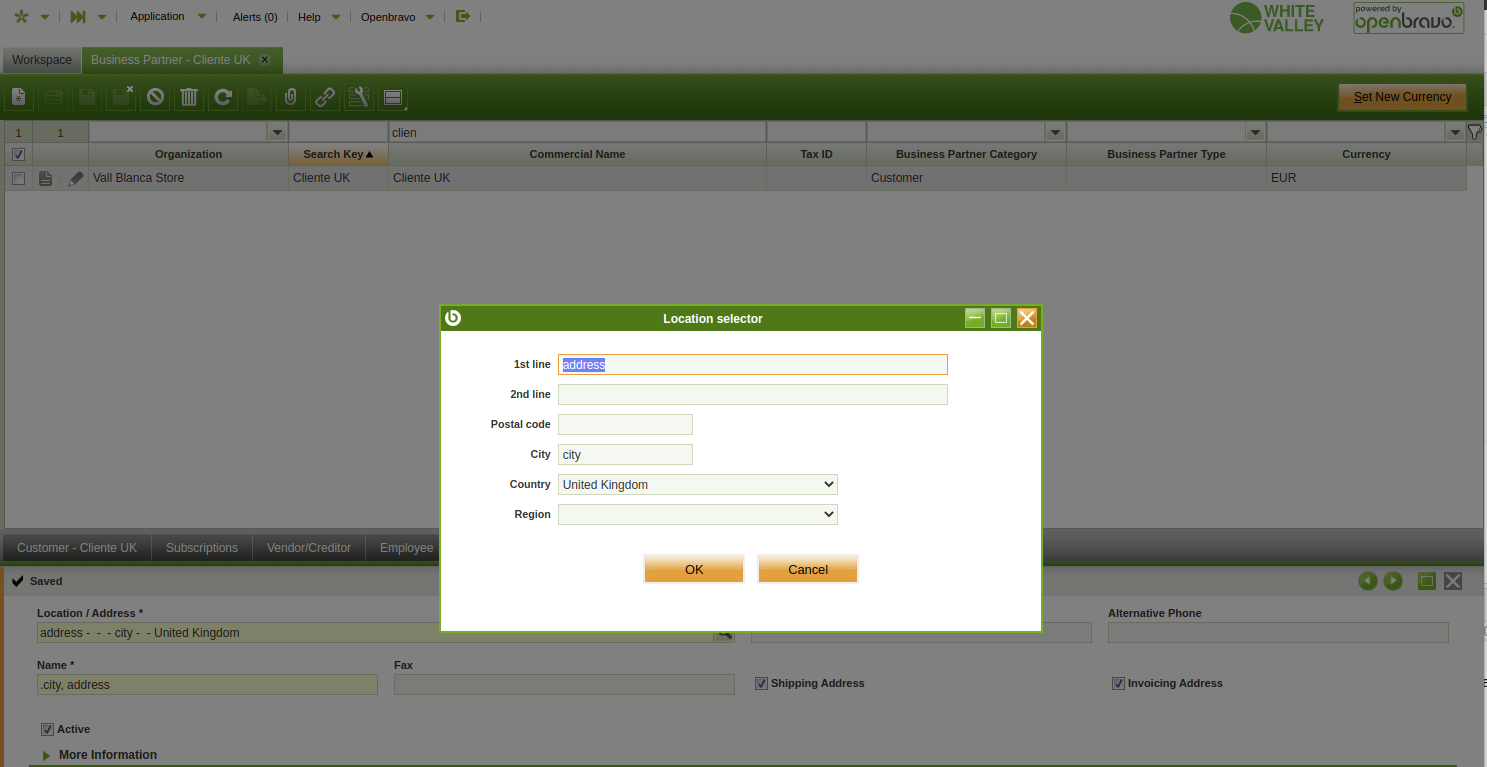Click the chain link toolbar icon

(x=325, y=97)
